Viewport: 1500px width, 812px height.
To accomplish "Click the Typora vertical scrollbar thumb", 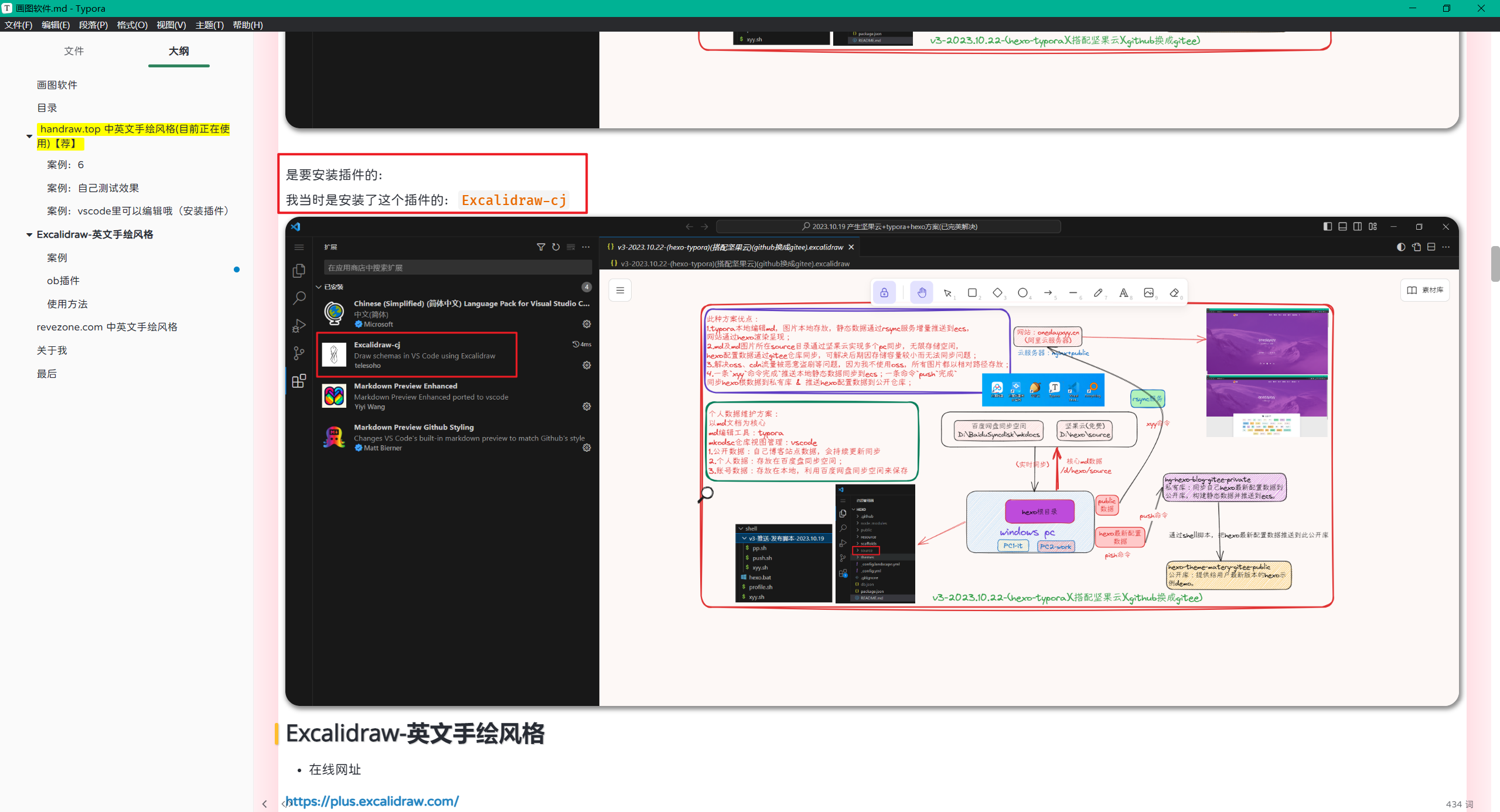I will (x=1495, y=264).
